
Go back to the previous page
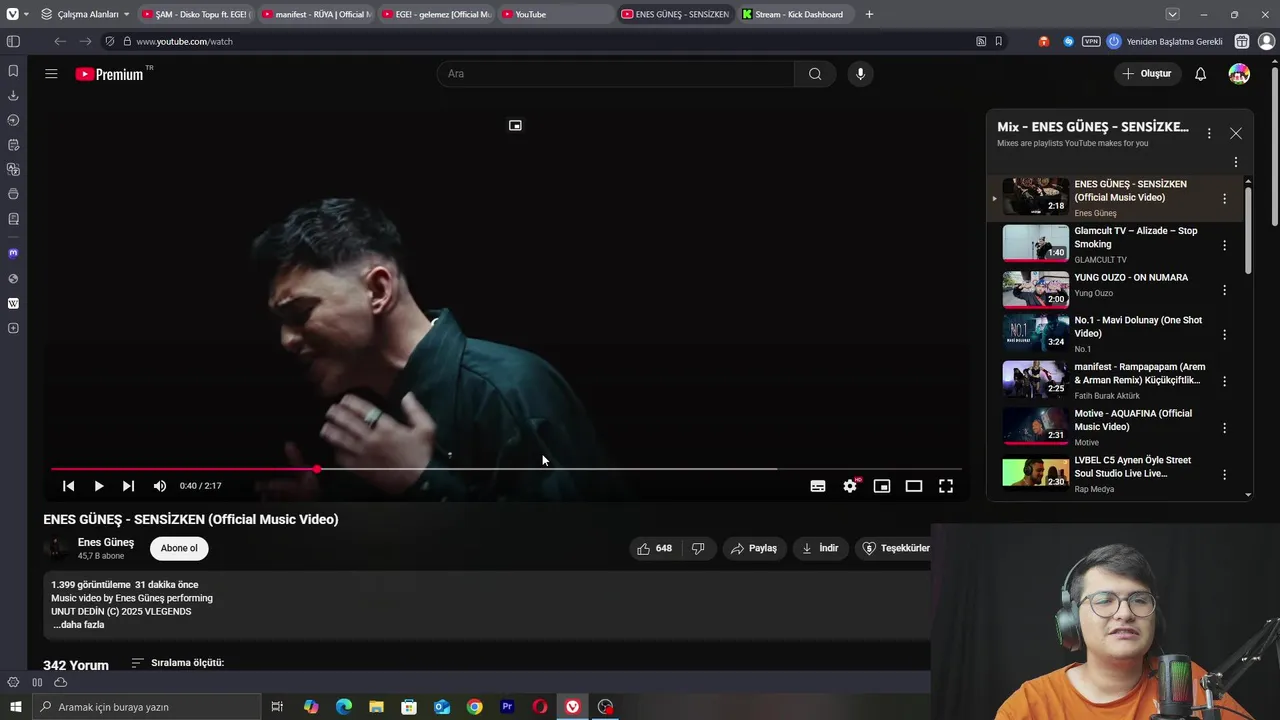(x=60, y=41)
